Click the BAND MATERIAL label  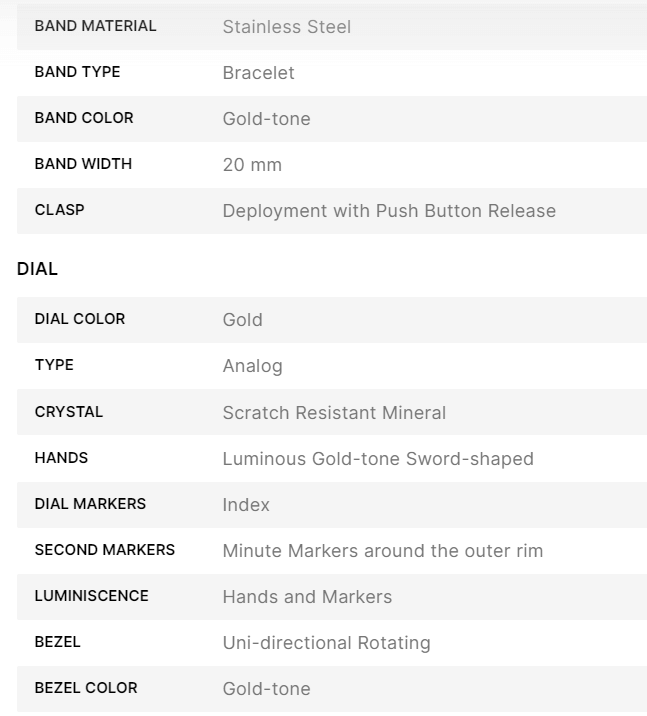(x=95, y=26)
